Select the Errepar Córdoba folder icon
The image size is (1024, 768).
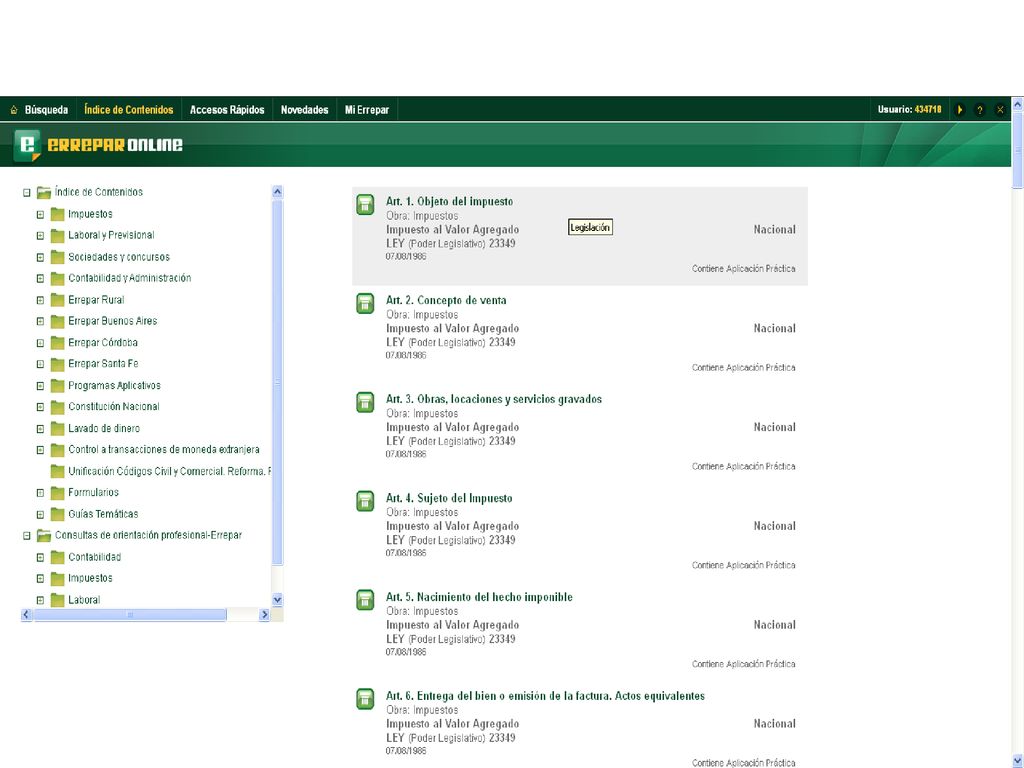(57, 342)
